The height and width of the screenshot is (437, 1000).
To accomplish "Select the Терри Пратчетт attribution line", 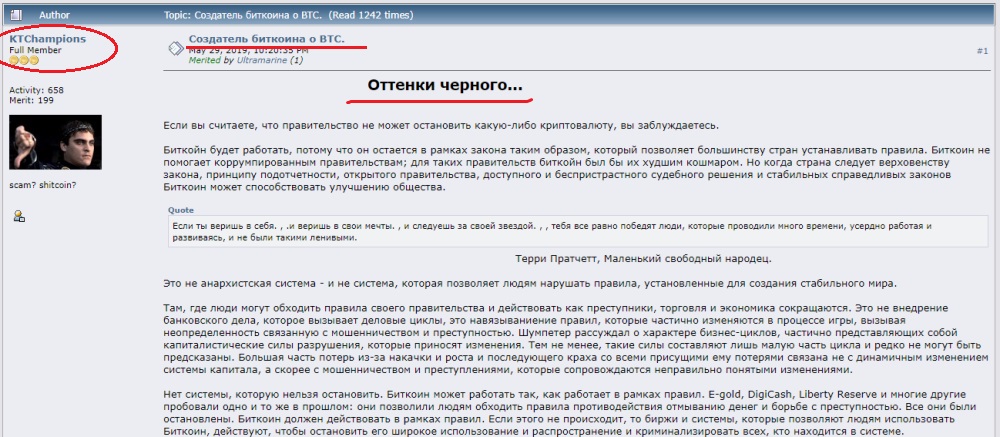I will (643, 258).
